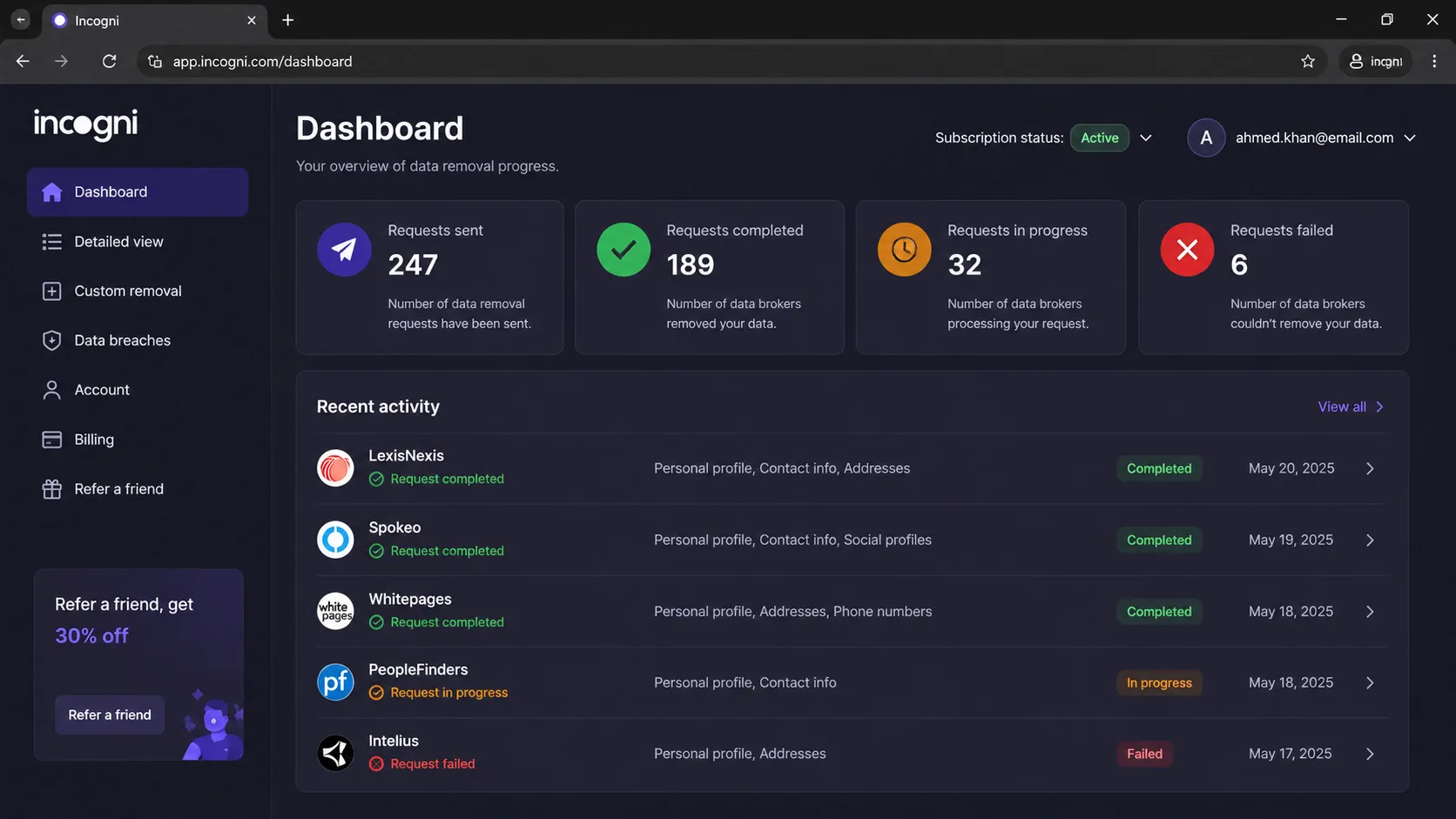Open the Dashboard home icon

(52, 192)
